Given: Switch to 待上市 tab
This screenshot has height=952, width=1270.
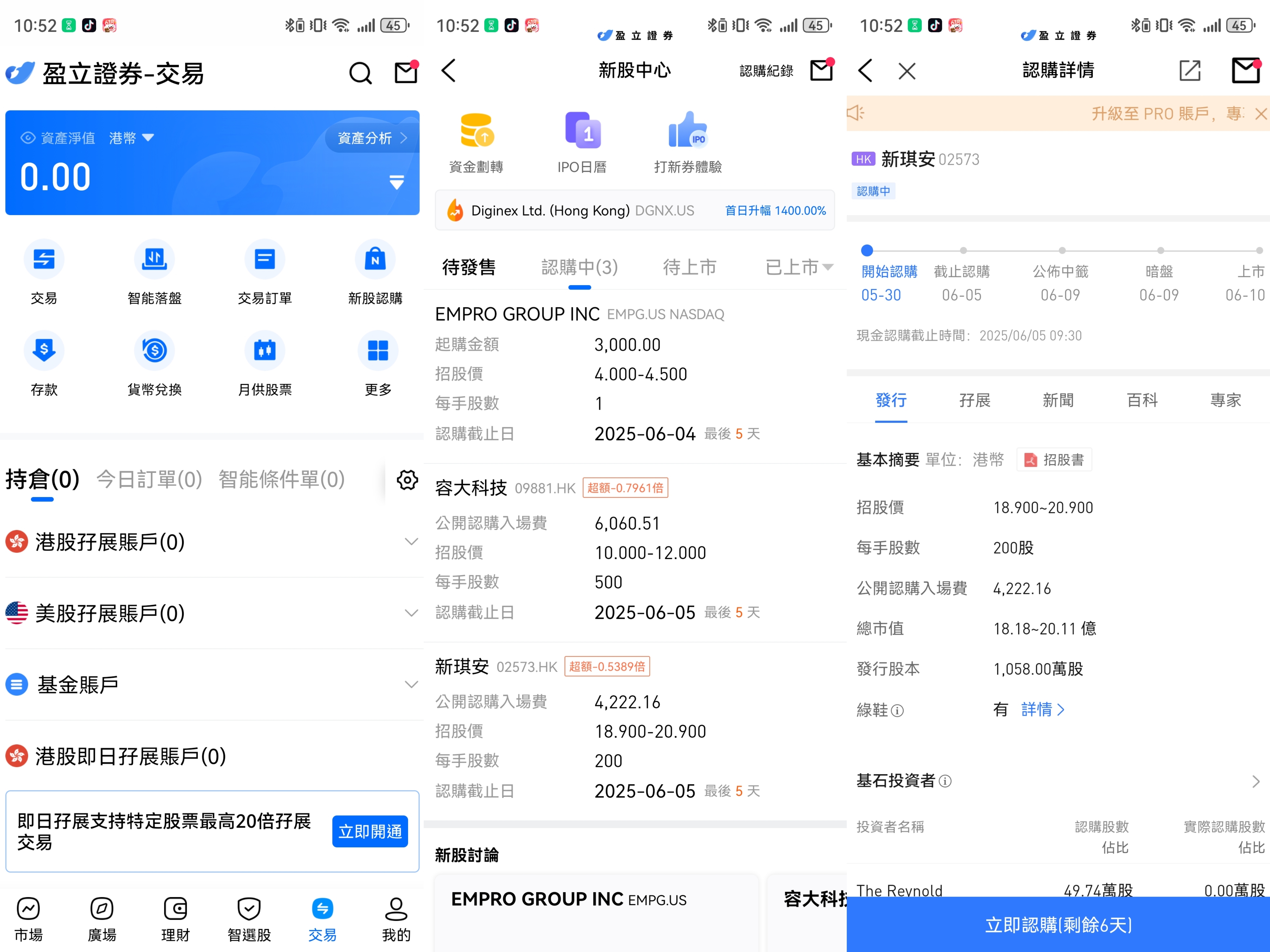Looking at the screenshot, I should coord(690,267).
